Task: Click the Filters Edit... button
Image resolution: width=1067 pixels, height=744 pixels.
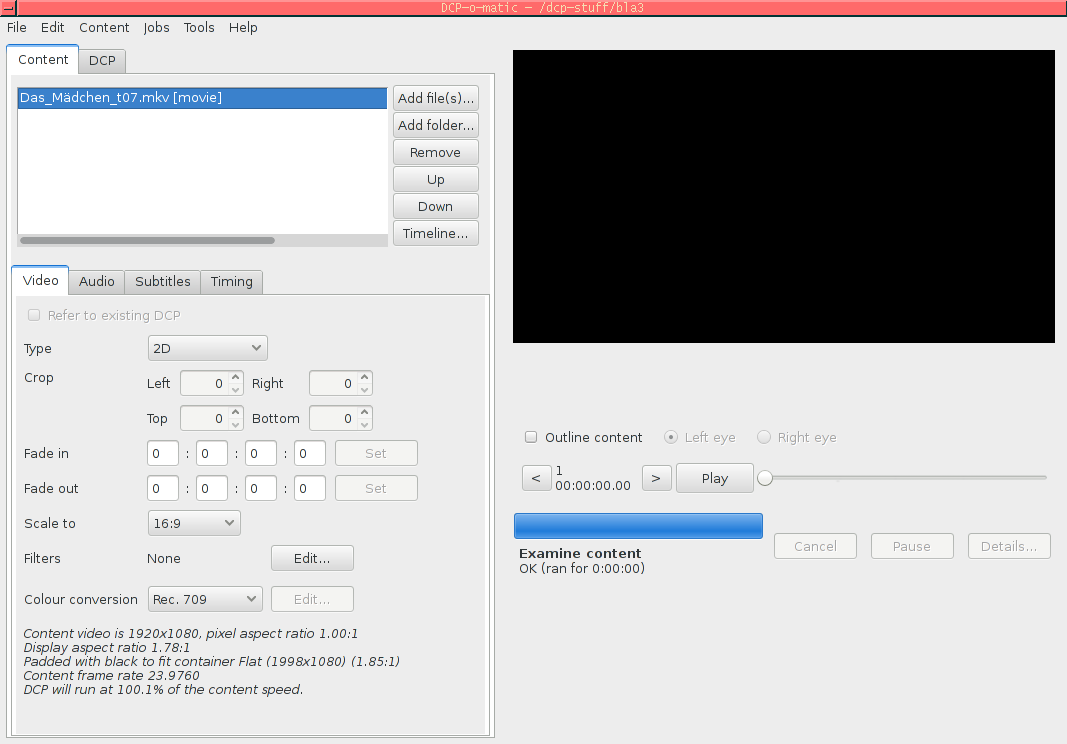Action: click(x=312, y=558)
